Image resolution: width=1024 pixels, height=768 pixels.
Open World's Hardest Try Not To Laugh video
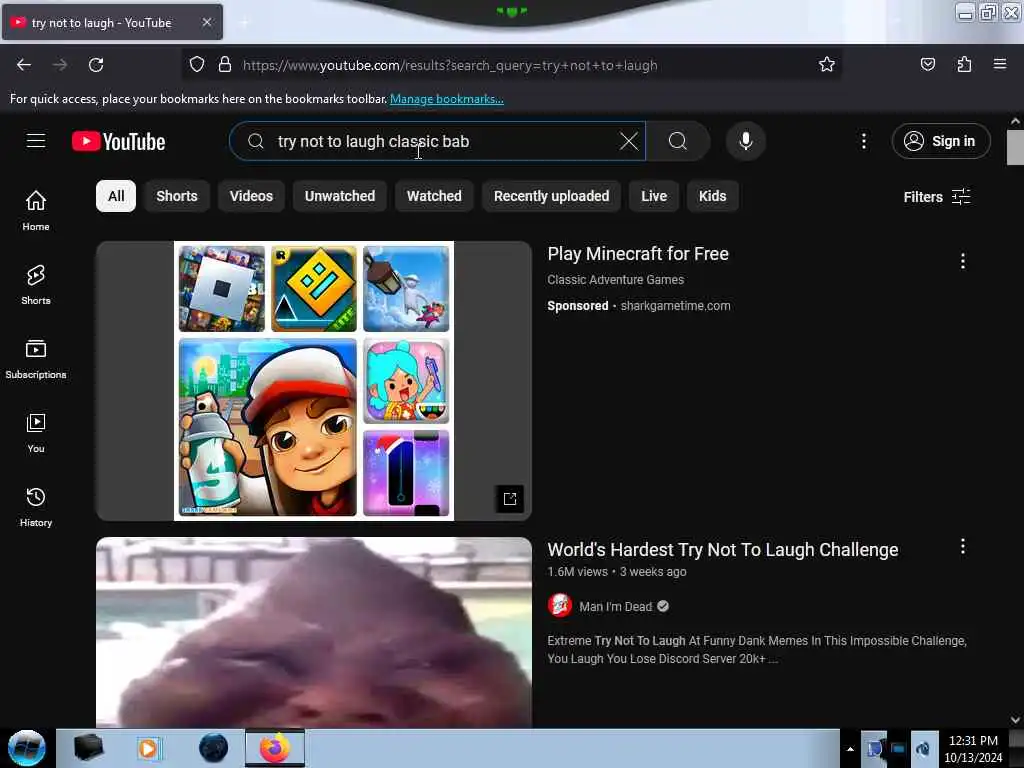point(722,550)
